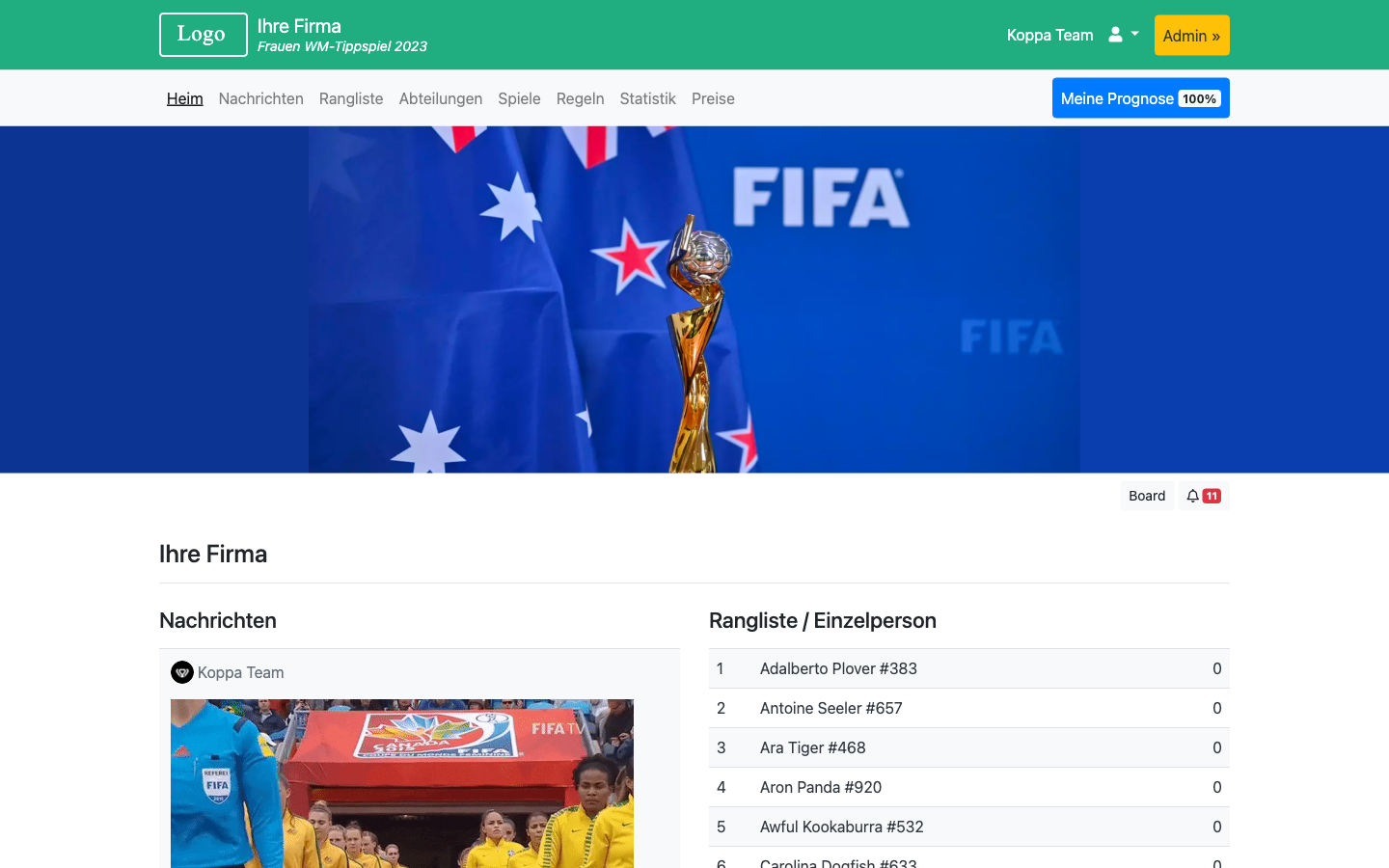Click the Logo placeholder in header
This screenshot has height=868, width=1389.
pos(204,35)
